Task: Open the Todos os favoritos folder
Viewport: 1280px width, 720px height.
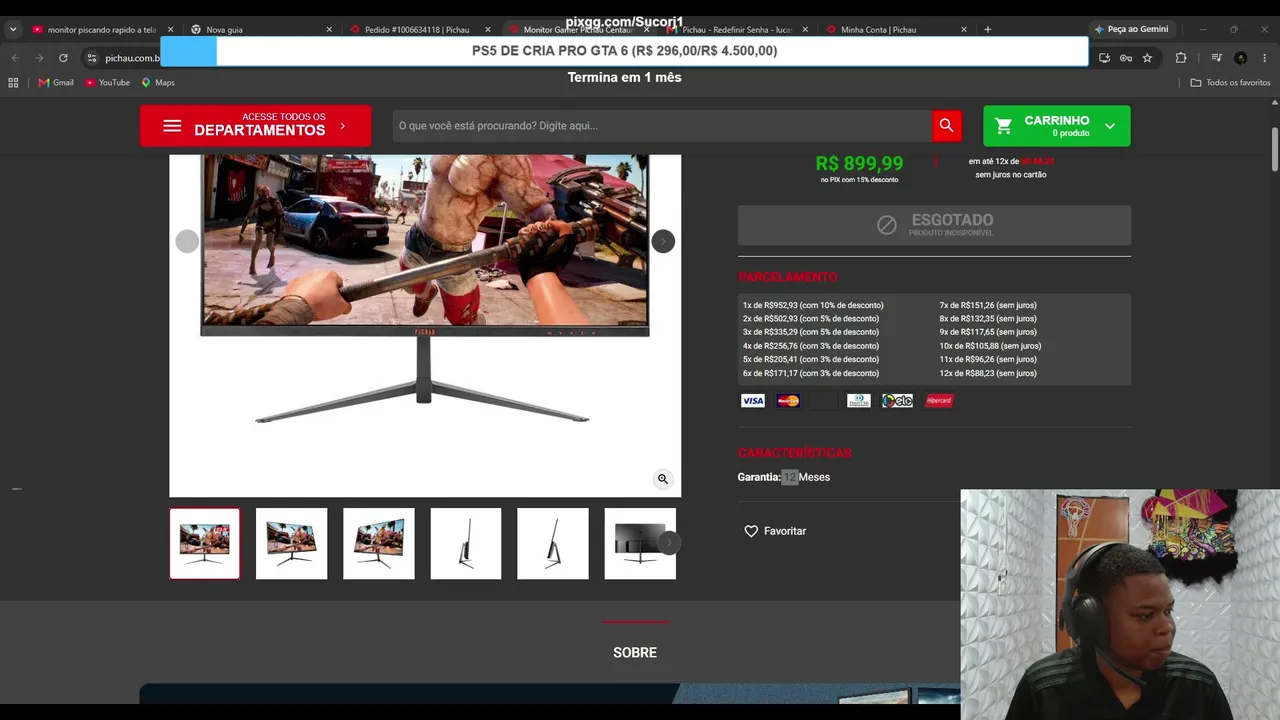Action: pos(1230,83)
